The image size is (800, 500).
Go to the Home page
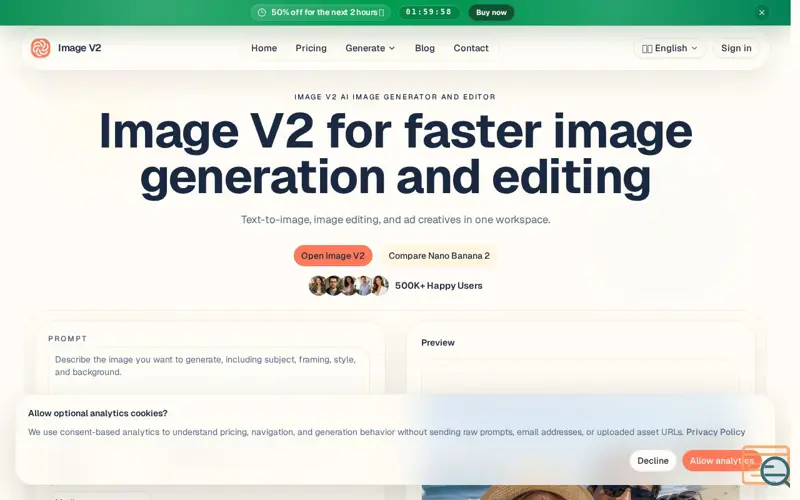click(x=264, y=48)
